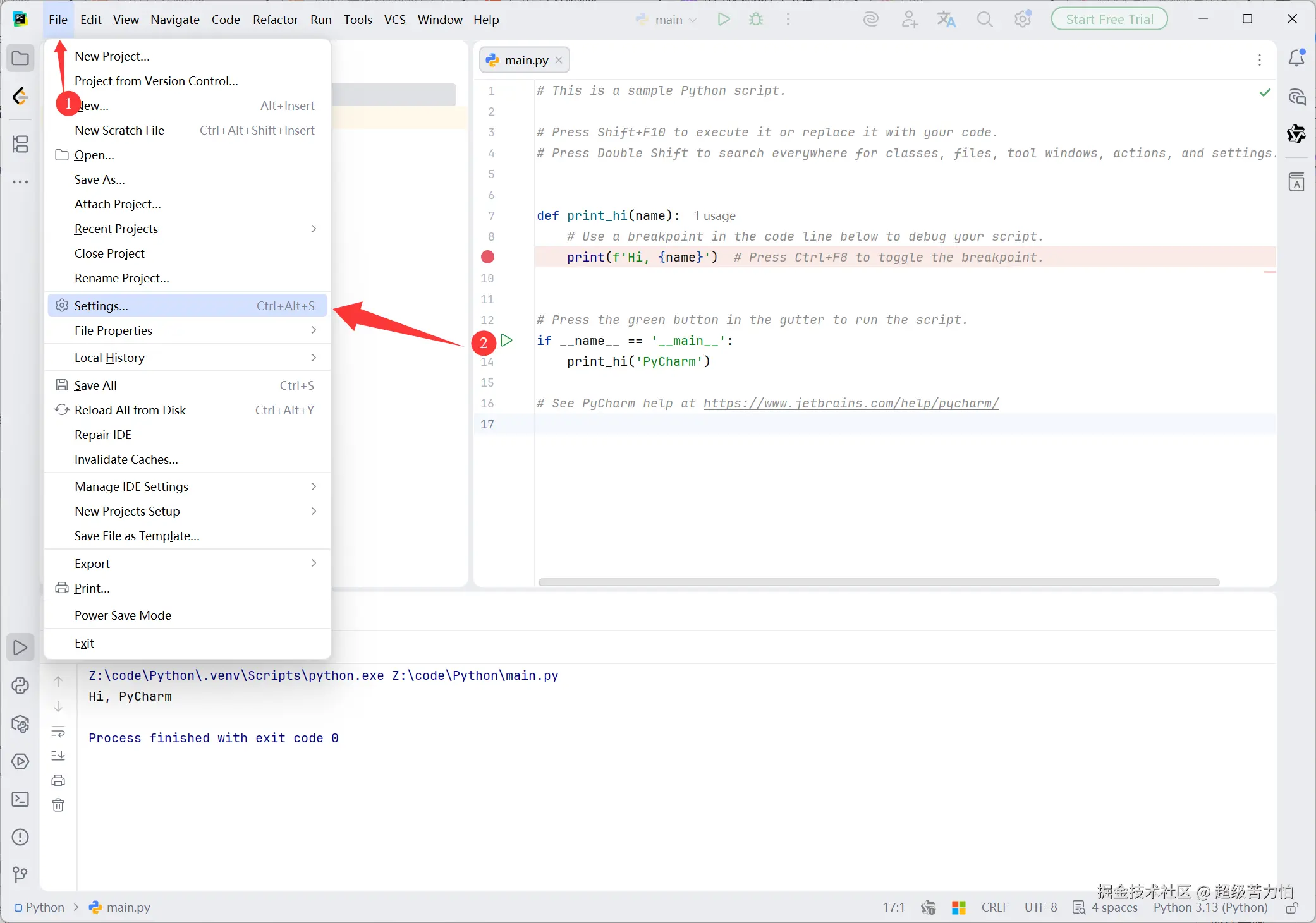The width and height of the screenshot is (1316, 923).
Task: Open the jetbrains.com PyCharm help link
Action: [x=851, y=403]
